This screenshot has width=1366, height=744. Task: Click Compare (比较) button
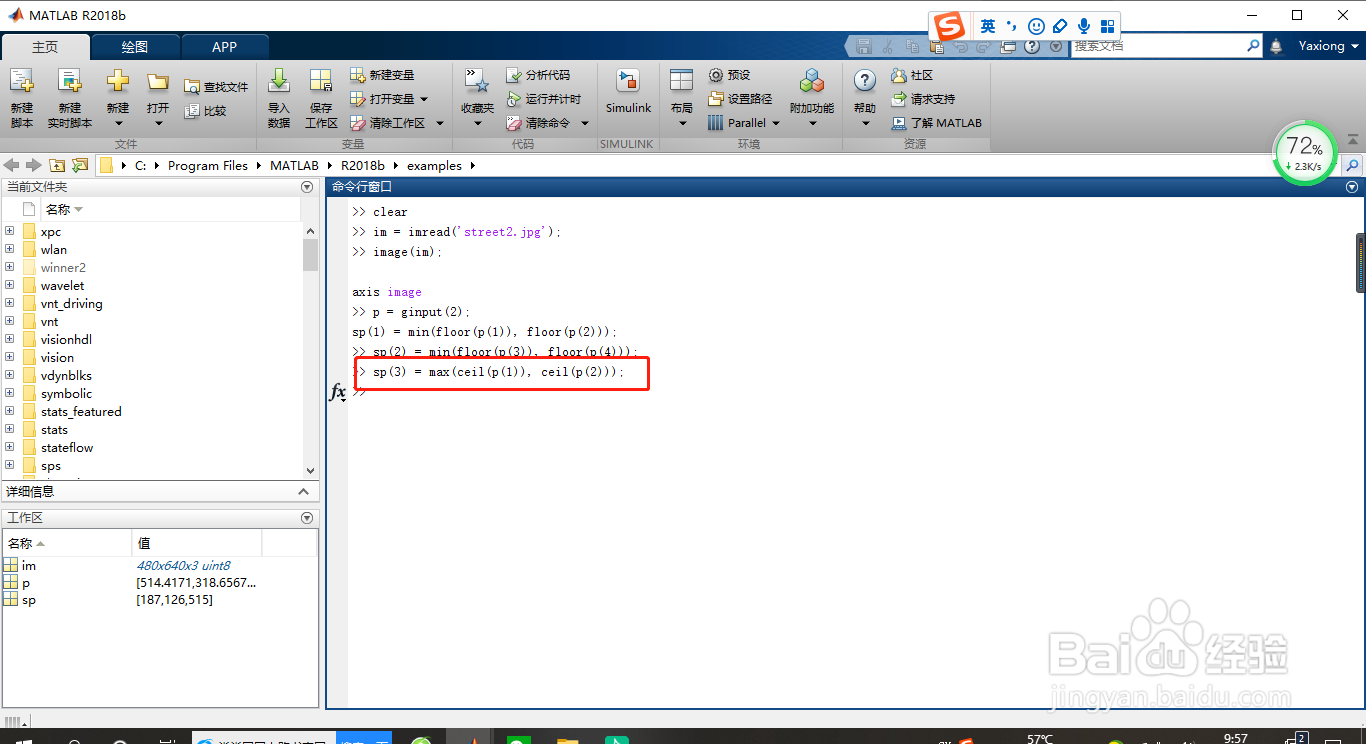point(206,111)
